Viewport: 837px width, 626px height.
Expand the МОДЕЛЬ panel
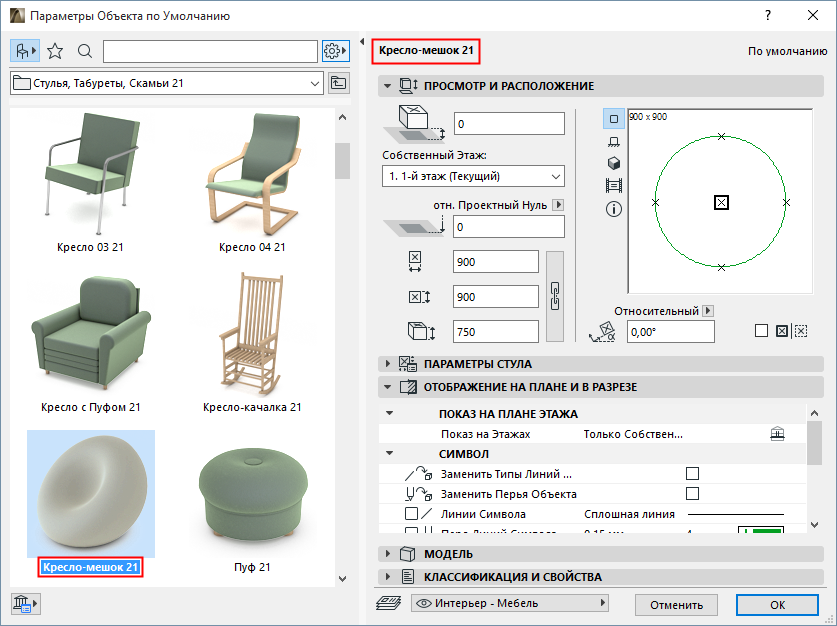(x=388, y=554)
